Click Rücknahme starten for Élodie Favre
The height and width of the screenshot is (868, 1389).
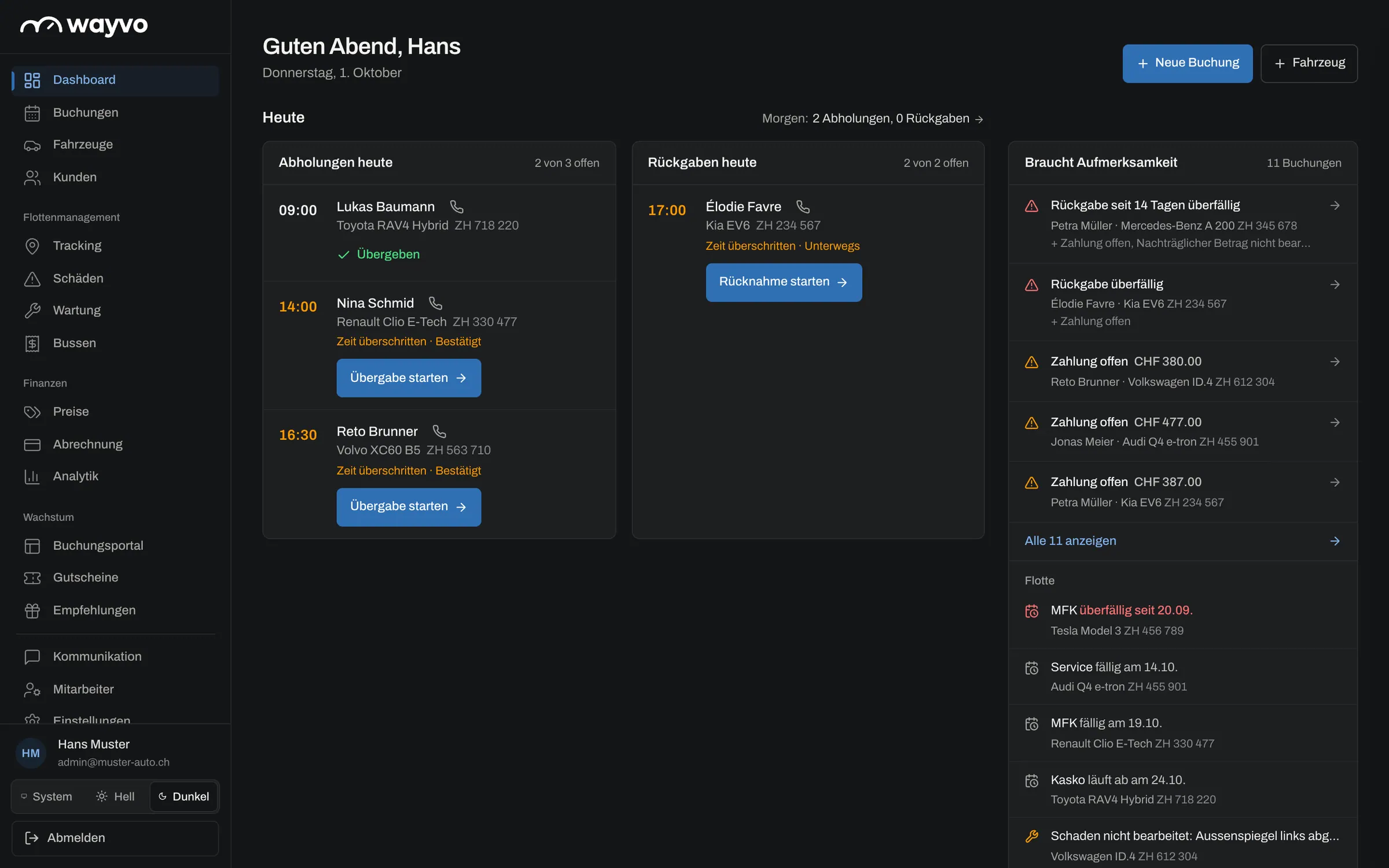point(784,282)
